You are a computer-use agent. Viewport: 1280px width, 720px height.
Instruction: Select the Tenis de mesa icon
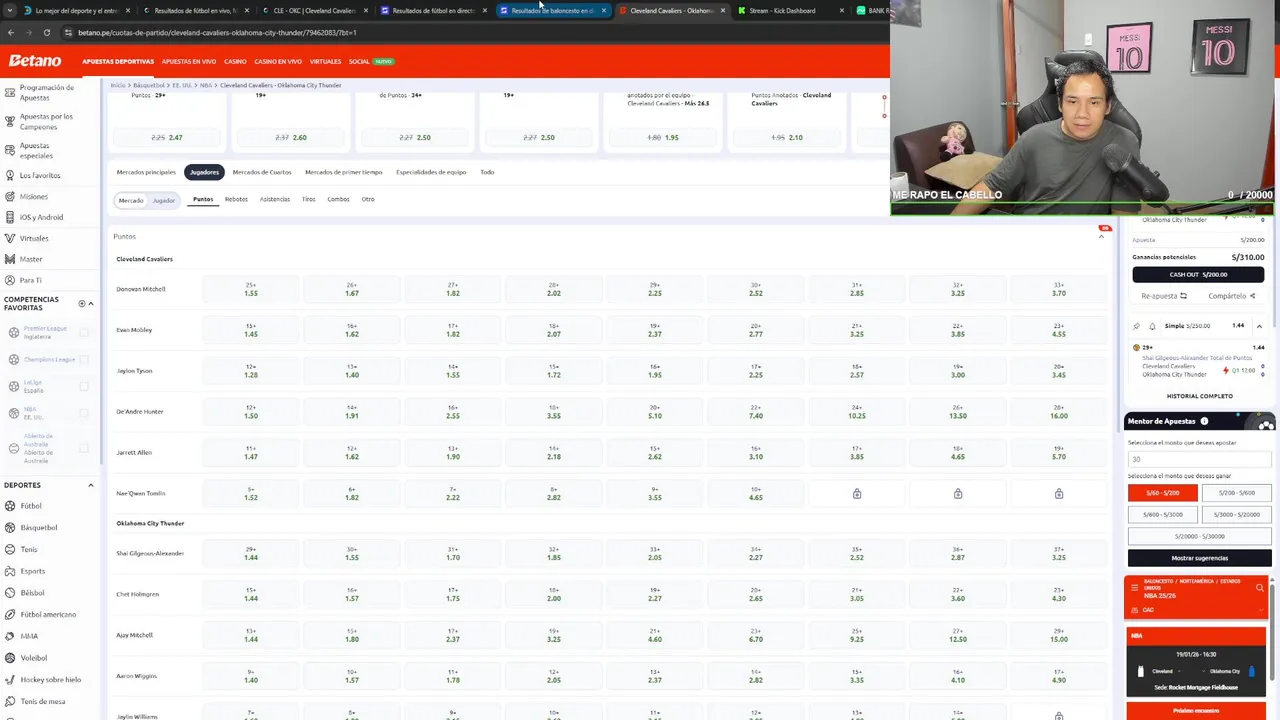tap(9, 701)
